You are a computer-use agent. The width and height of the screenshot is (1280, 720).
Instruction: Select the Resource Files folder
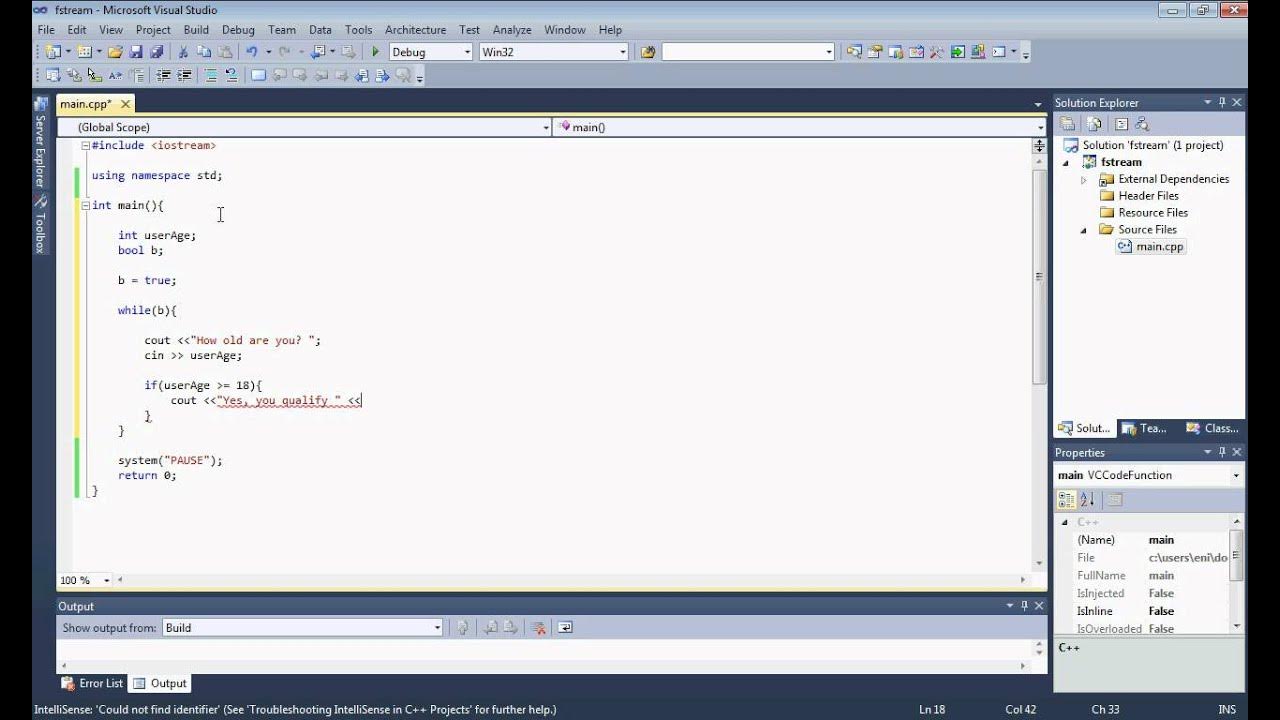coord(1153,213)
